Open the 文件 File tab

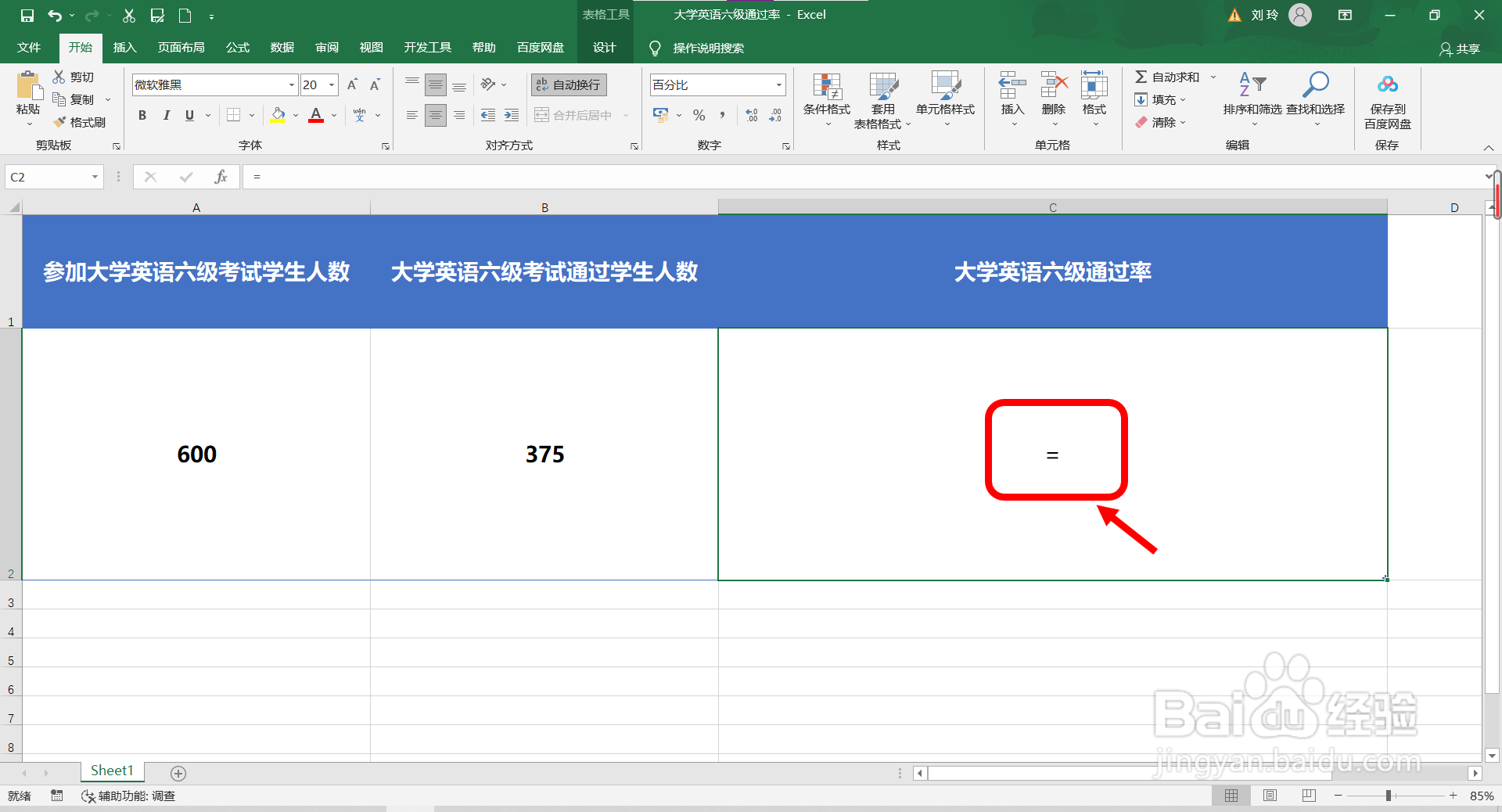pyautogui.click(x=29, y=48)
